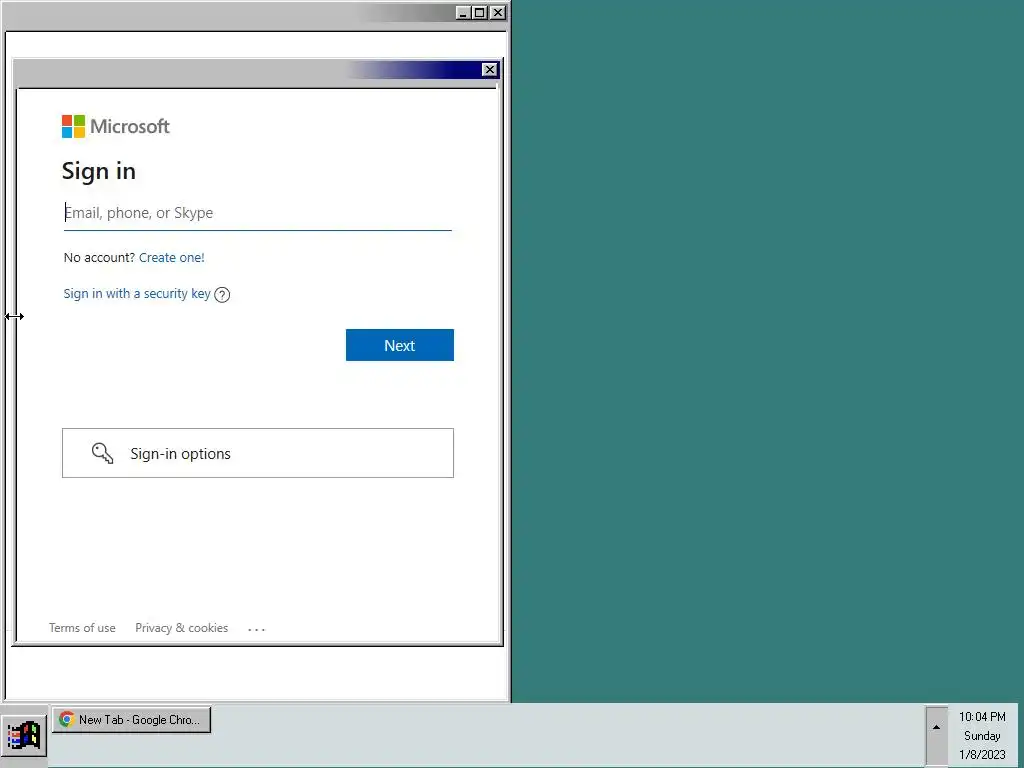Click the date 1/8/2023 in the tray
Viewport: 1024px width, 768px height.
point(982,754)
